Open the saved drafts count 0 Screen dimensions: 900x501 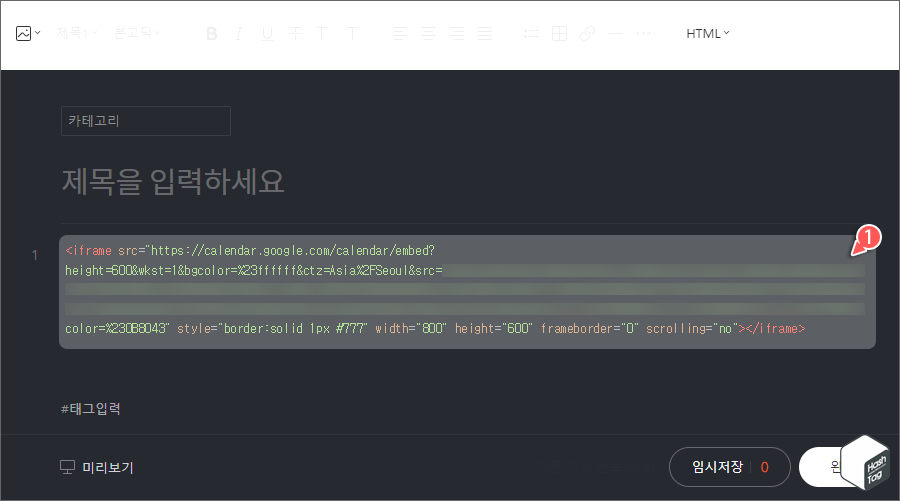(765, 467)
